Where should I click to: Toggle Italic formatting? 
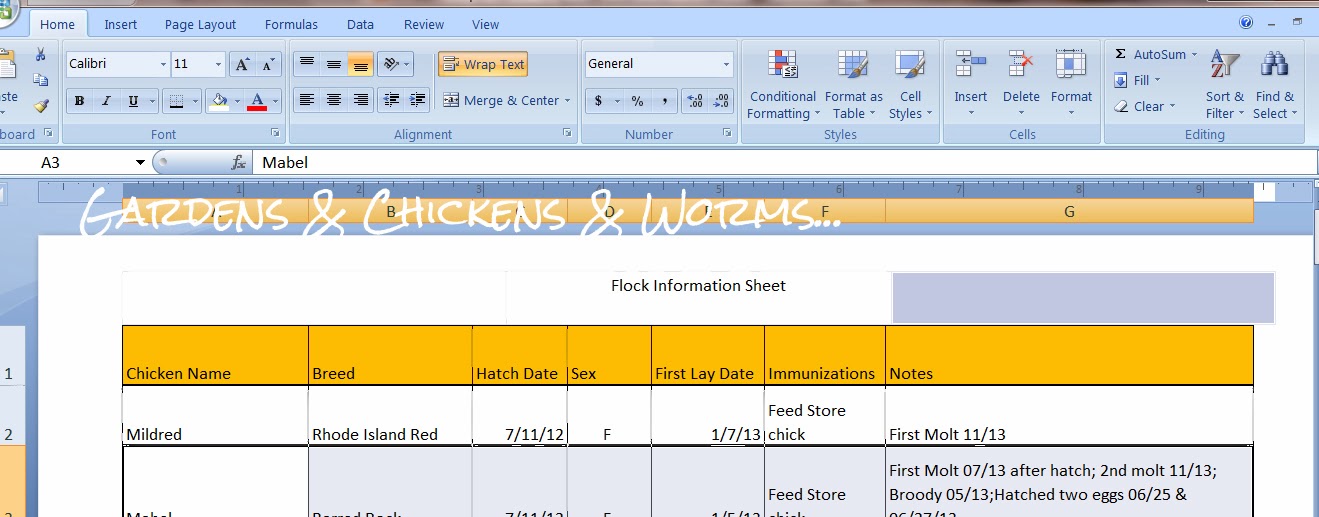click(x=106, y=101)
